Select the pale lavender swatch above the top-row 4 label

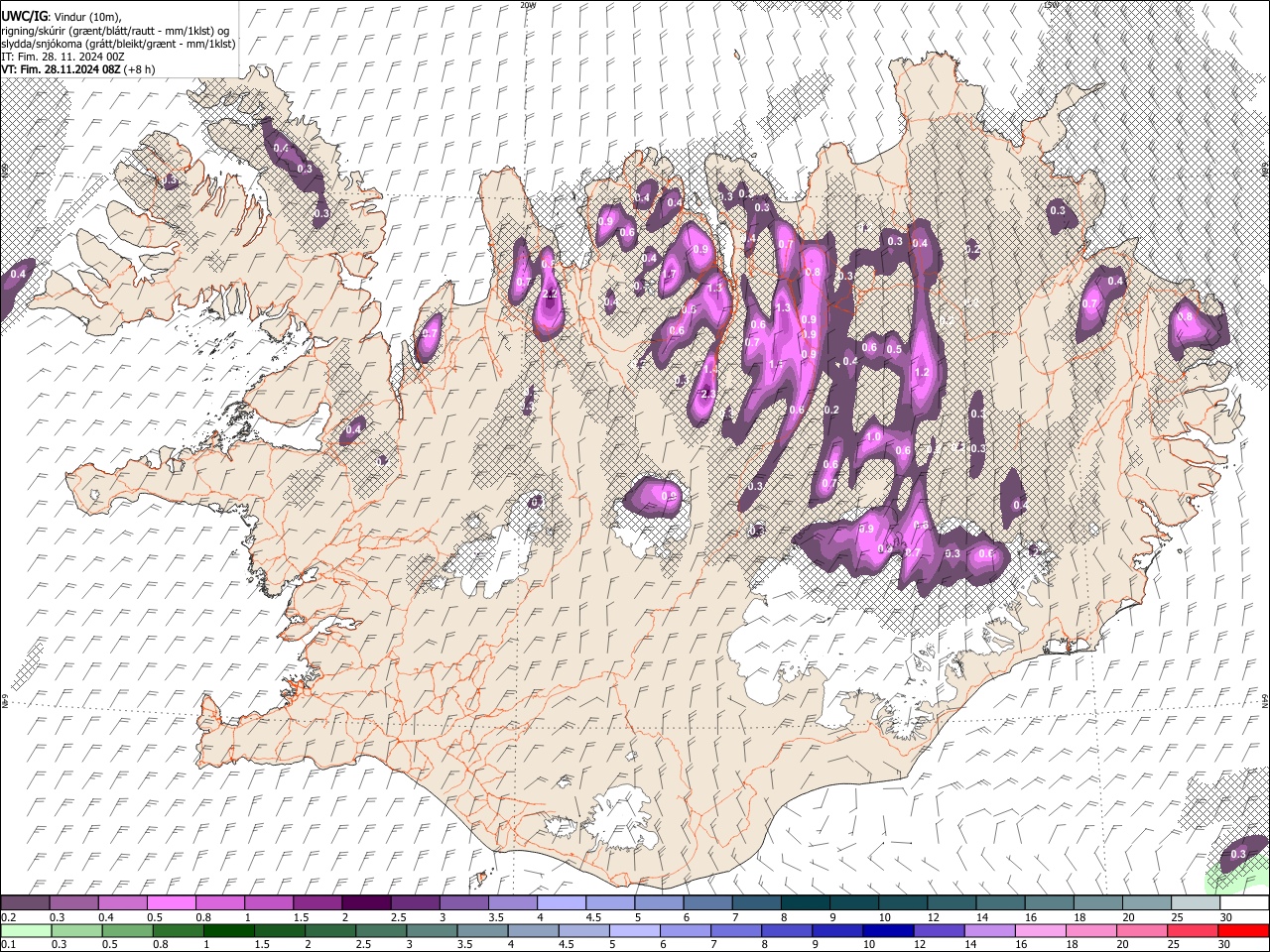coord(561,902)
